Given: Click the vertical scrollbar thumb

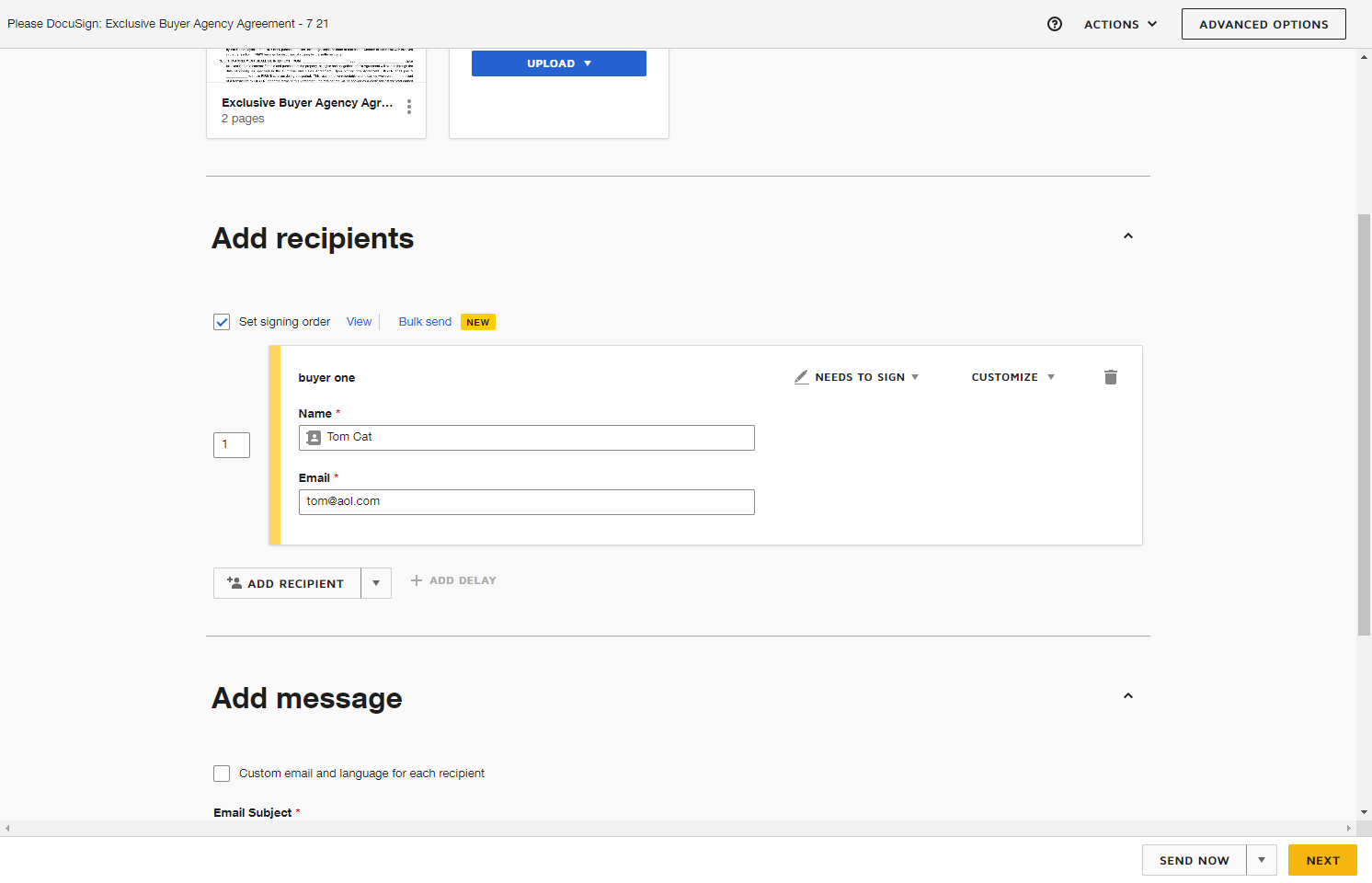Looking at the screenshot, I should click(x=1364, y=423).
